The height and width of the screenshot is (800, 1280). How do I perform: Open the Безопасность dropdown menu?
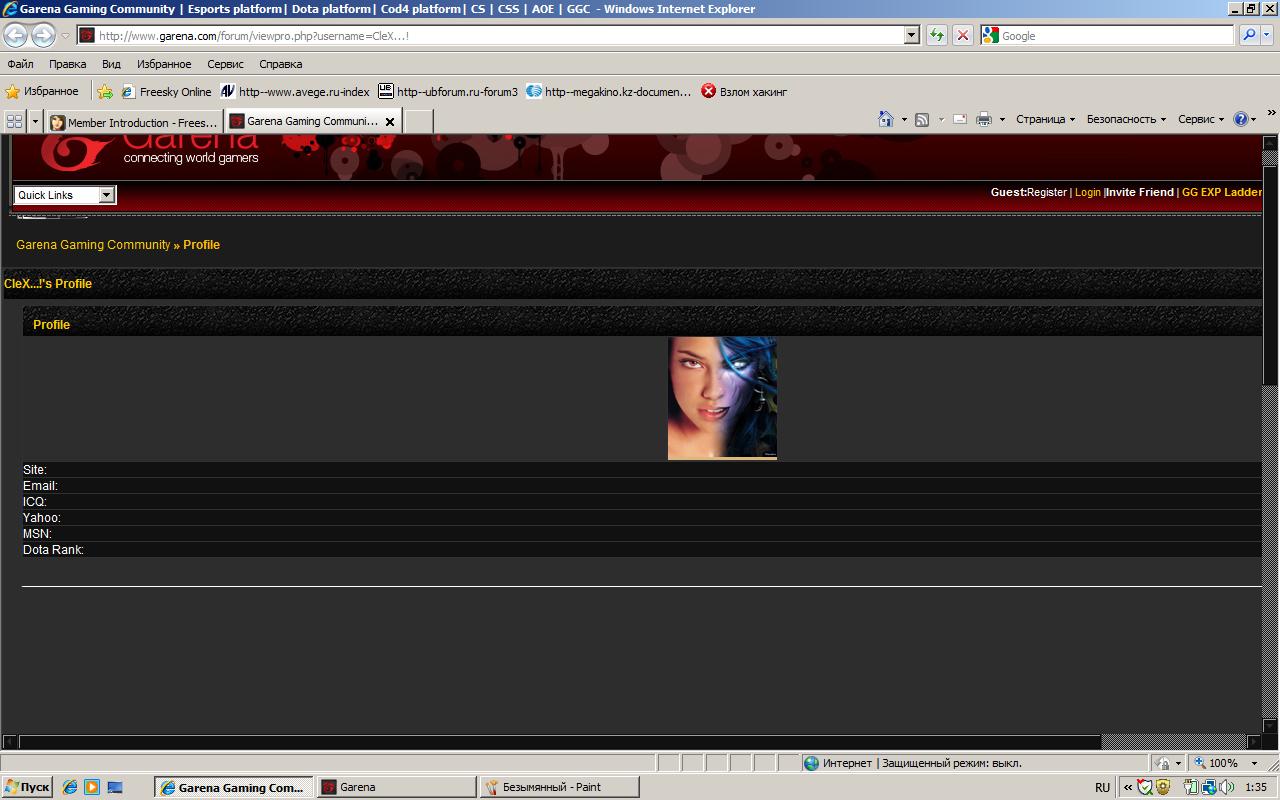pos(1126,119)
